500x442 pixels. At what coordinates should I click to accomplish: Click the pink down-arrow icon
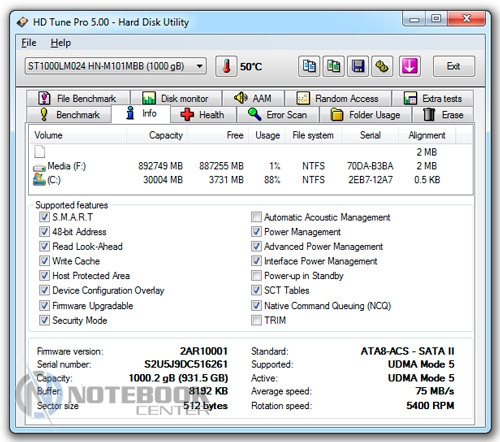410,66
